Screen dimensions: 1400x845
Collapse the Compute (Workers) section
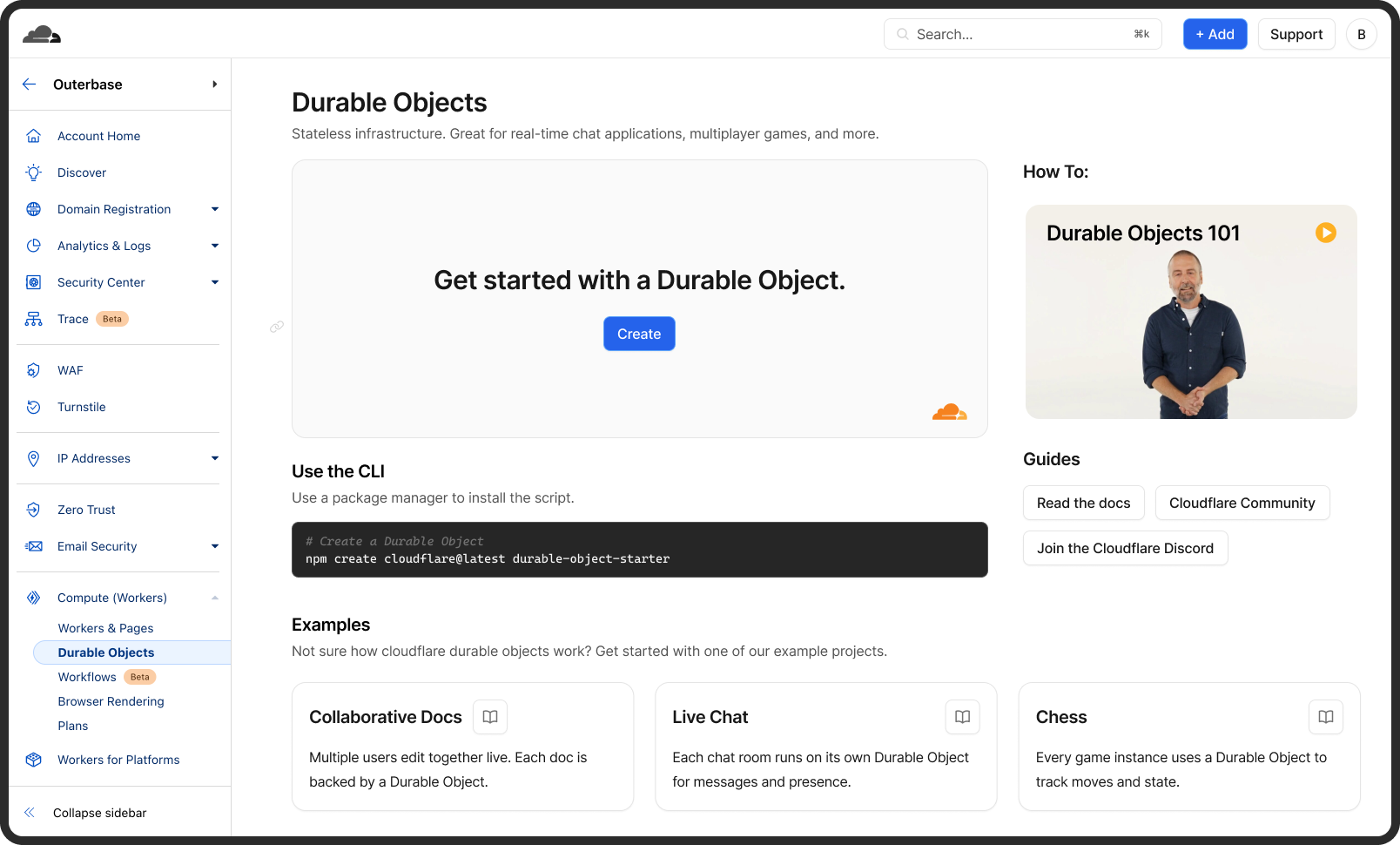(x=215, y=598)
